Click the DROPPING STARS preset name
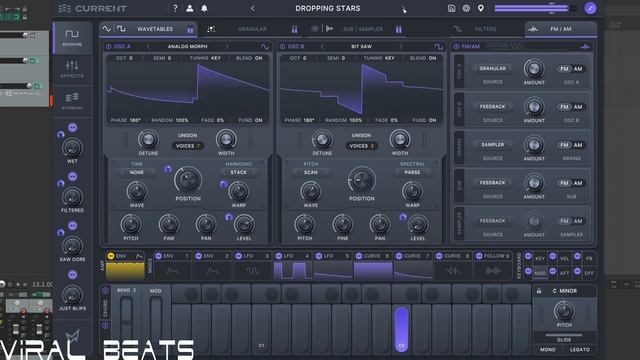 [x=328, y=8]
